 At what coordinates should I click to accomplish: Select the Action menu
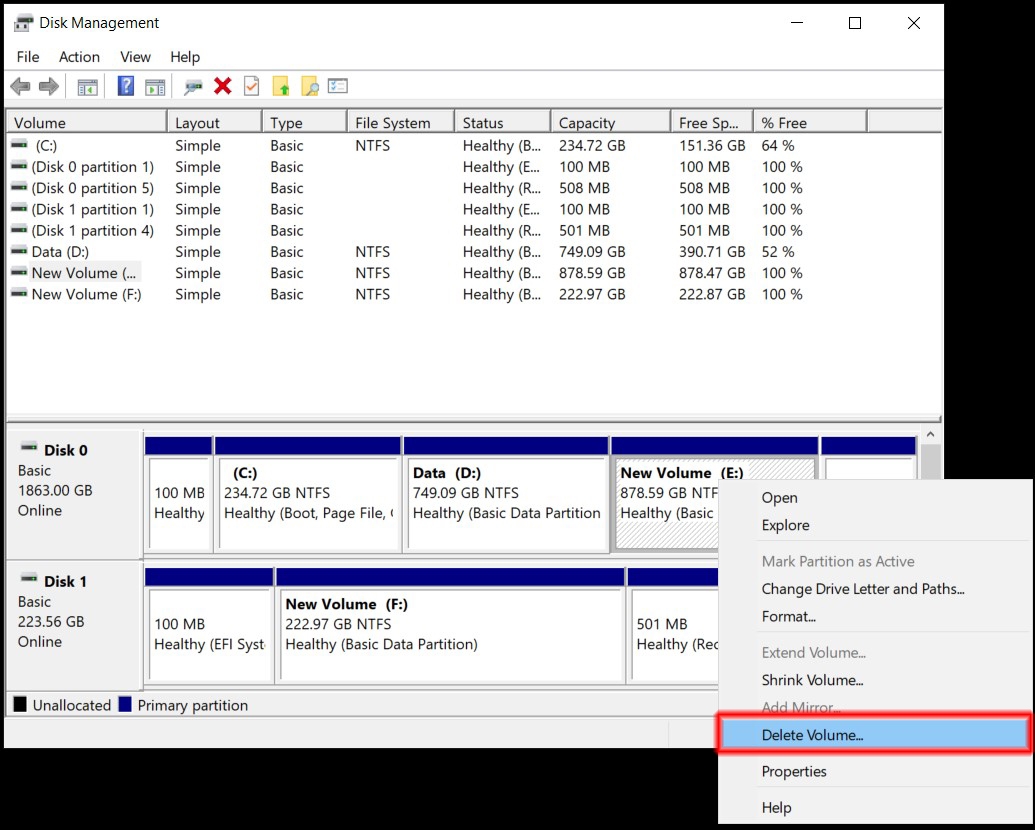(x=79, y=57)
